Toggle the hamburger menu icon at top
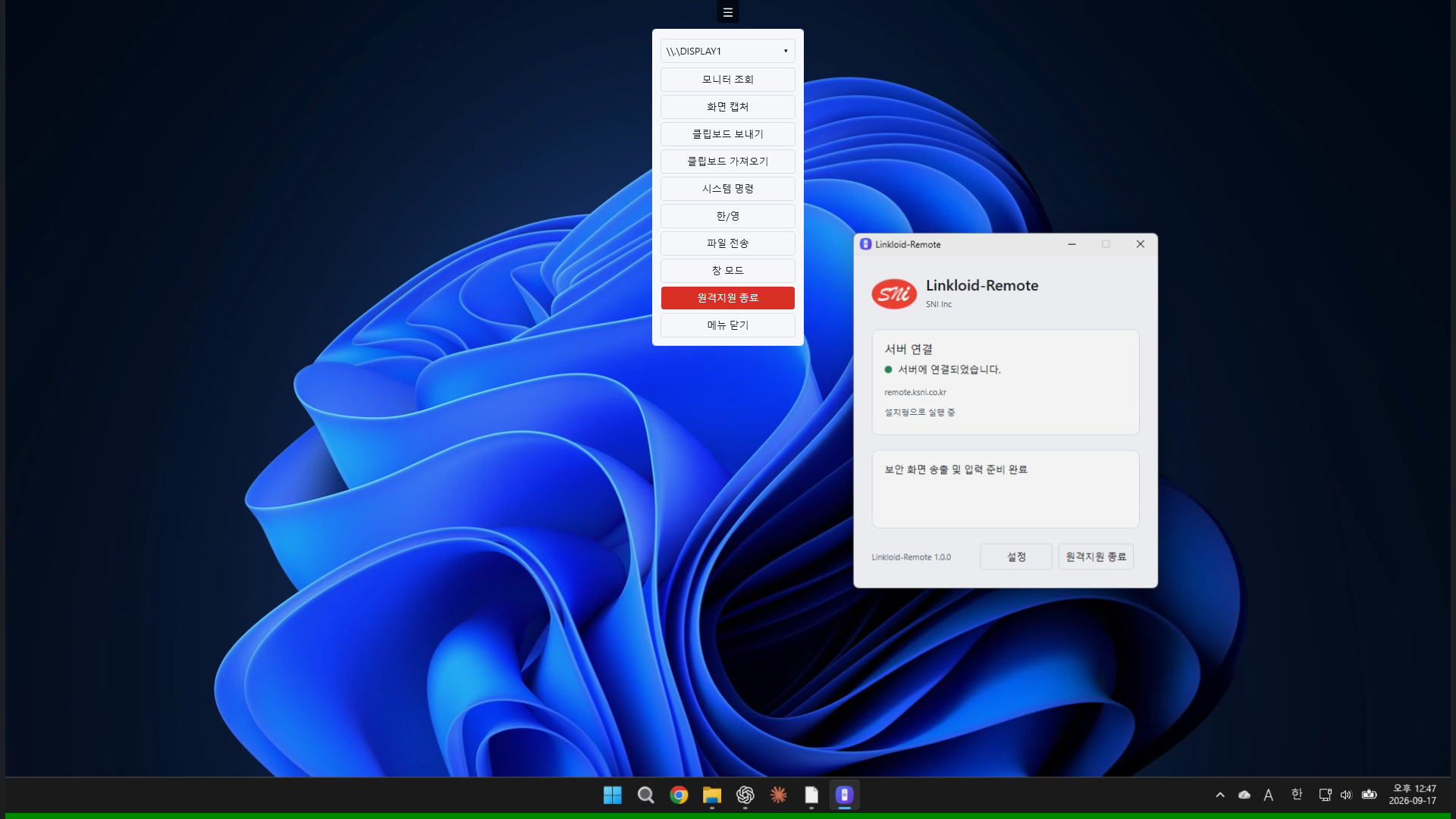The image size is (1456, 819). (727, 12)
